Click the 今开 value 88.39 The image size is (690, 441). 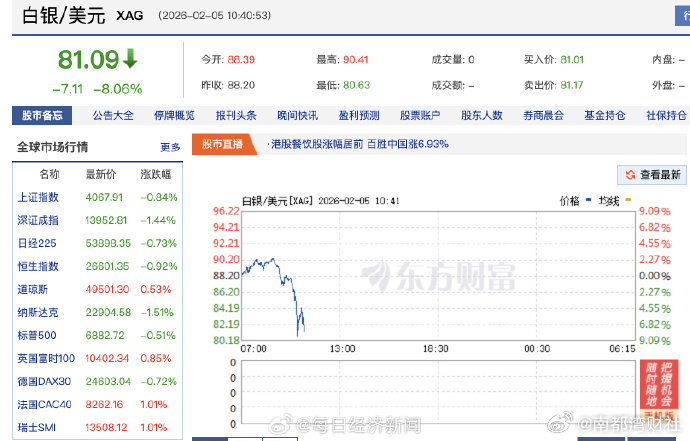point(241,59)
